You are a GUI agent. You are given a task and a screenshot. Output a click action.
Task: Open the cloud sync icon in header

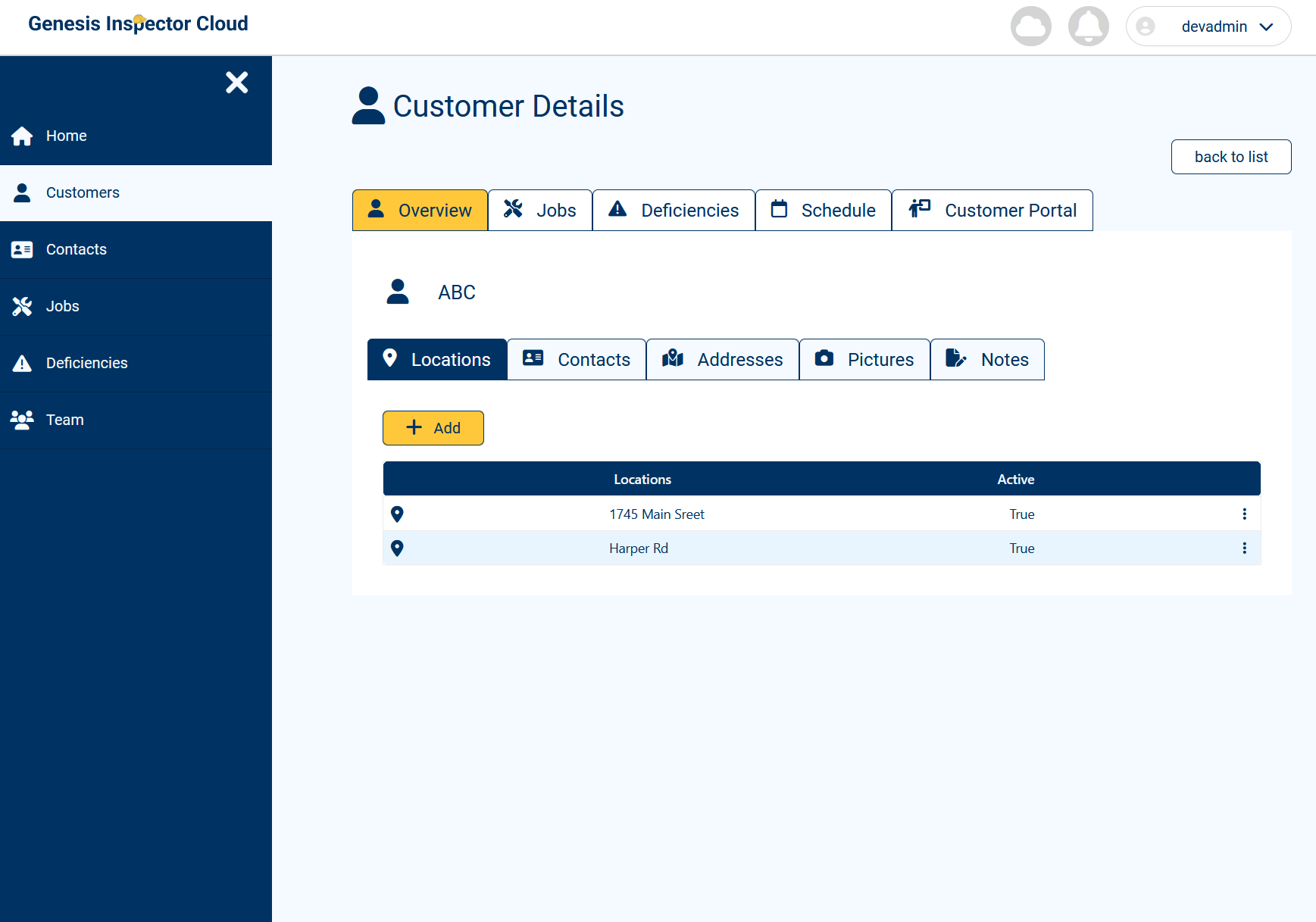pyautogui.click(x=1030, y=27)
